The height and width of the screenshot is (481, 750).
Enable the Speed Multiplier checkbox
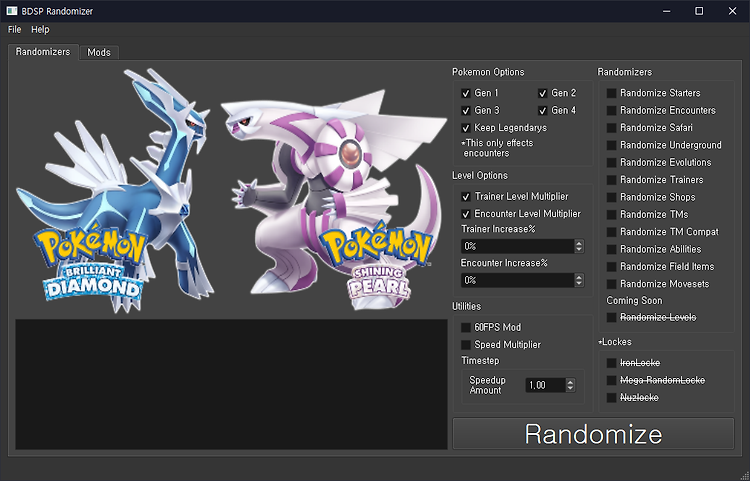tap(466, 345)
